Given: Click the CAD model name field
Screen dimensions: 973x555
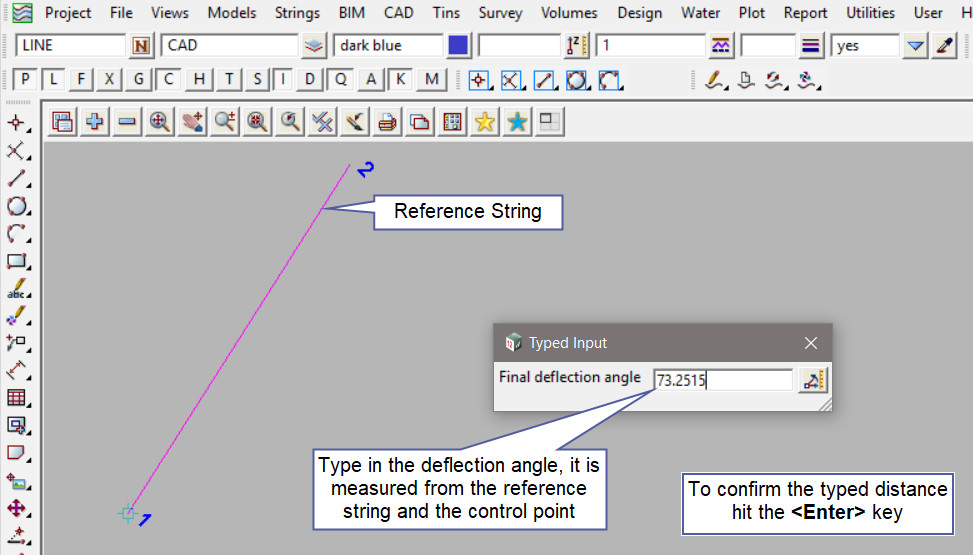Looking at the screenshot, I should [x=230, y=46].
